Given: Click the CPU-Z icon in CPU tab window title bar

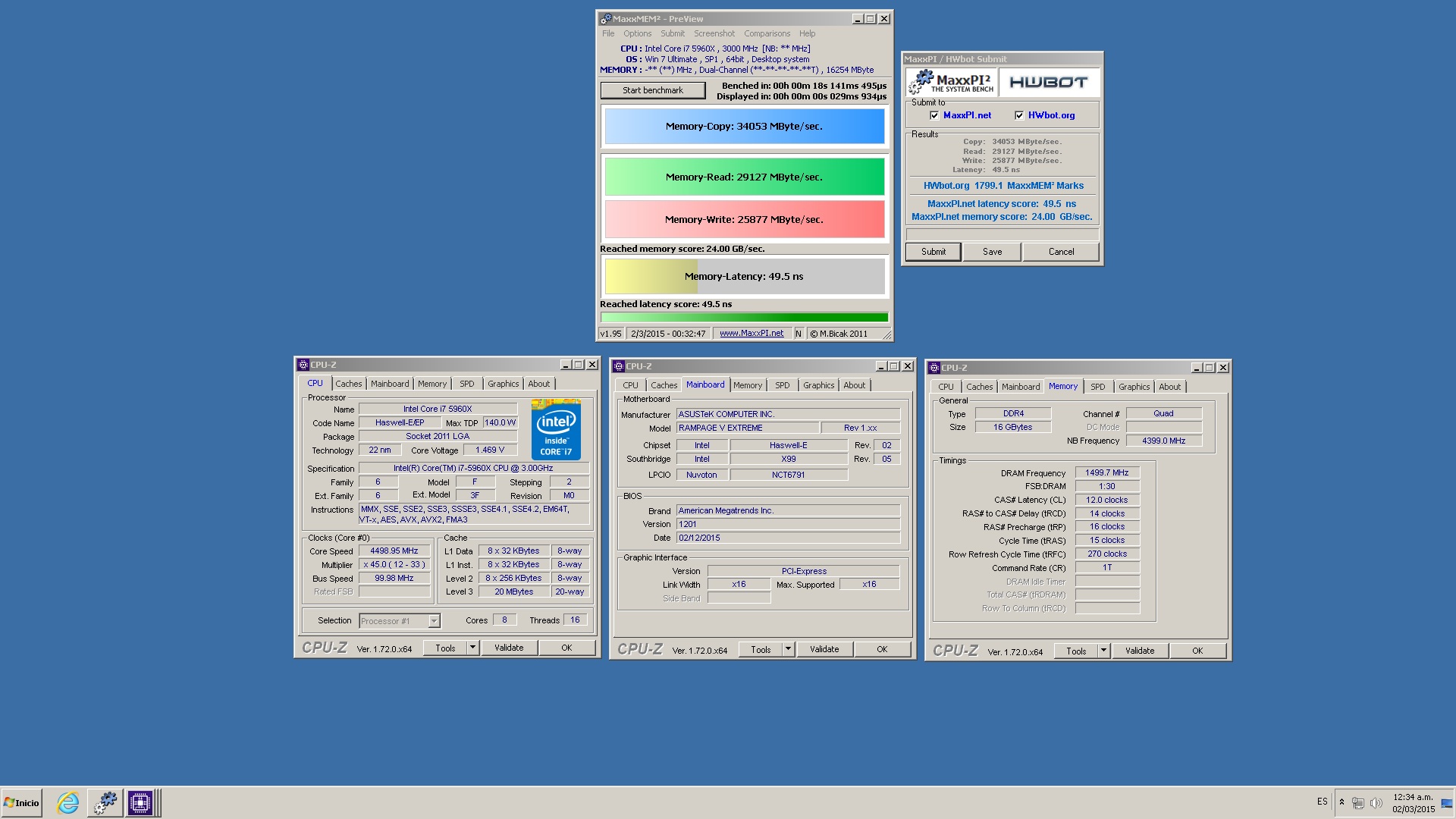Looking at the screenshot, I should pos(303,365).
